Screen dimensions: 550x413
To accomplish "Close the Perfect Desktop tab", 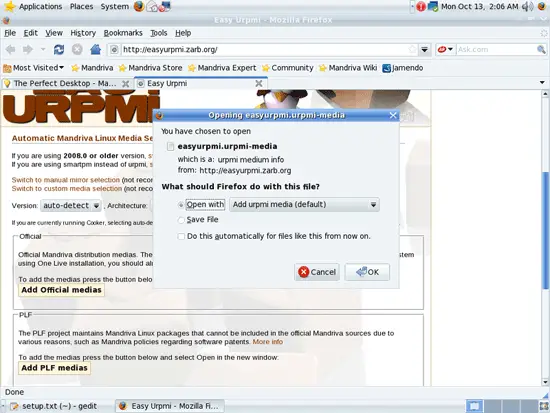I will 125,84.
